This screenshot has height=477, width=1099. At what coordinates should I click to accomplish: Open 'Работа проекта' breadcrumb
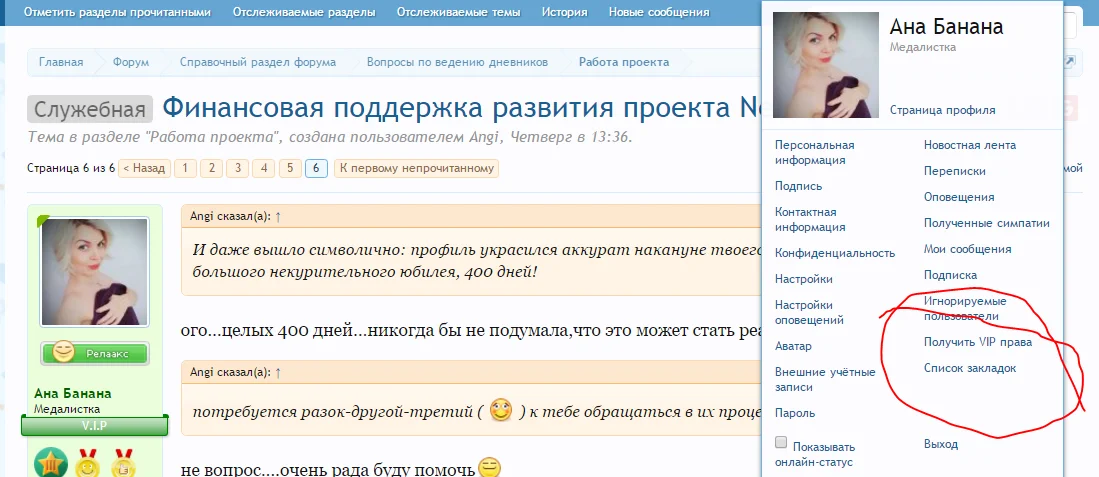tap(624, 62)
